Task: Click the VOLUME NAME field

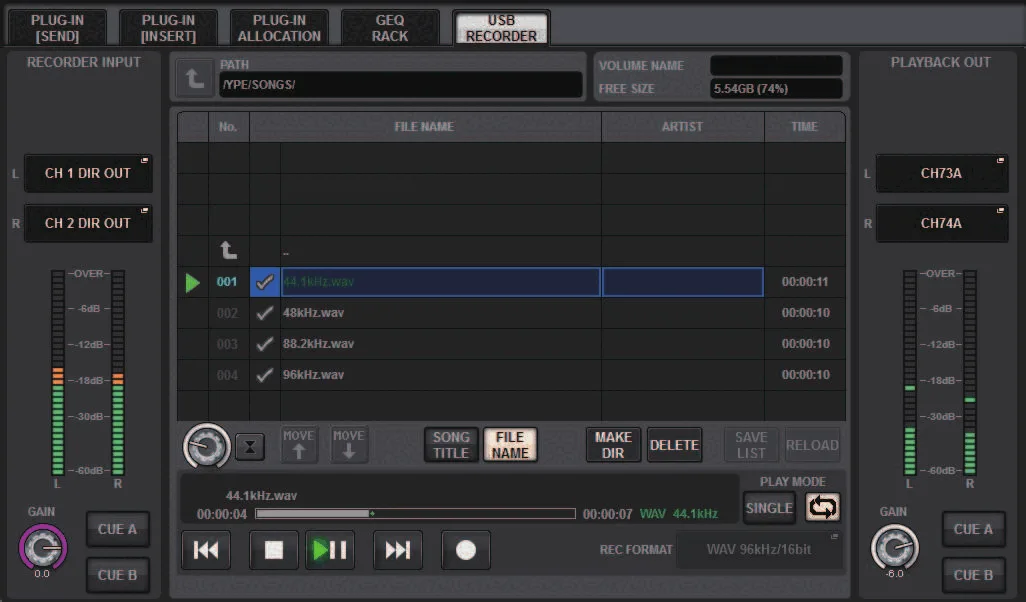Action: pyautogui.click(x=776, y=65)
